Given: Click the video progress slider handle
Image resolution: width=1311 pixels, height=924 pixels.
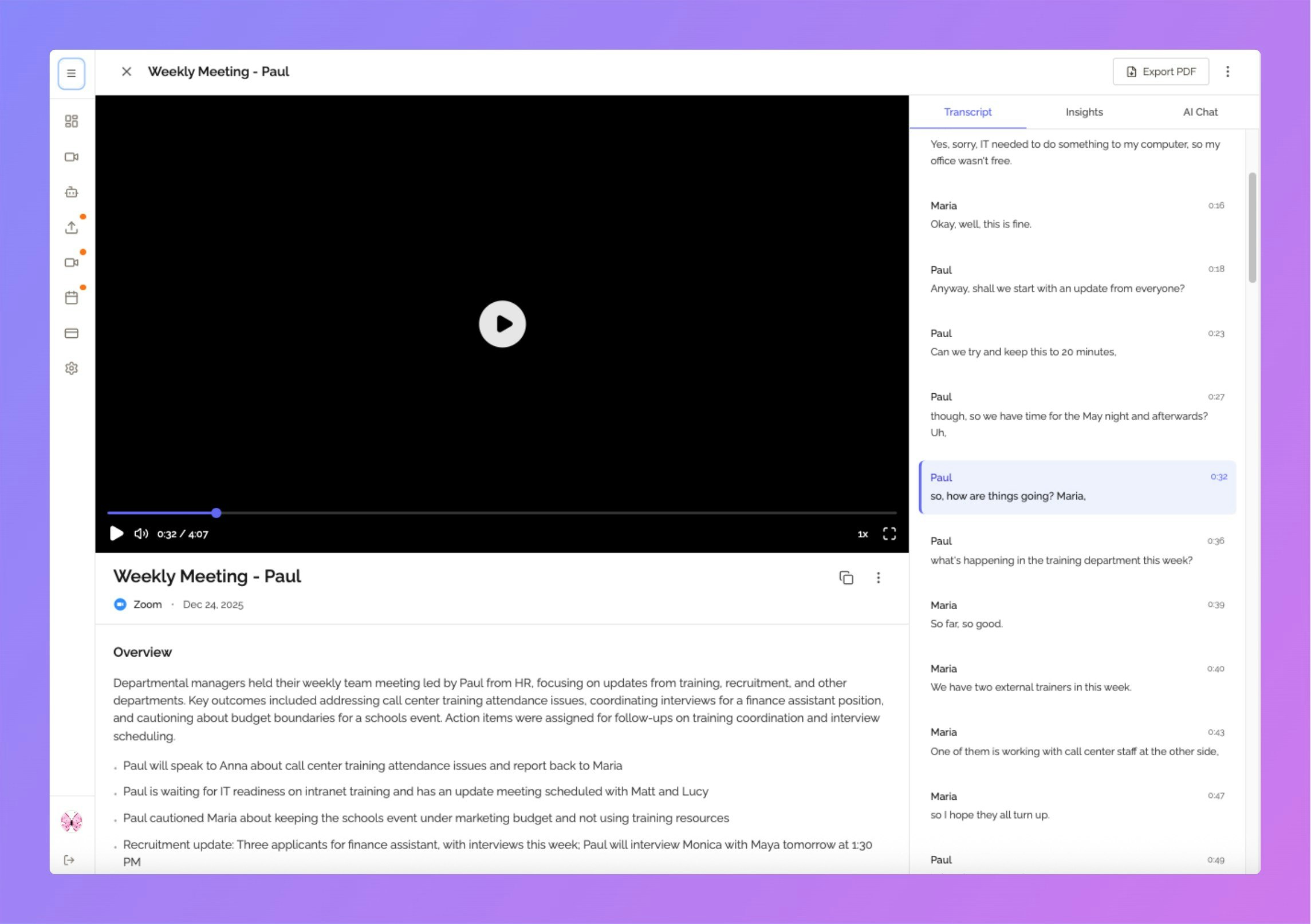Looking at the screenshot, I should [216, 513].
